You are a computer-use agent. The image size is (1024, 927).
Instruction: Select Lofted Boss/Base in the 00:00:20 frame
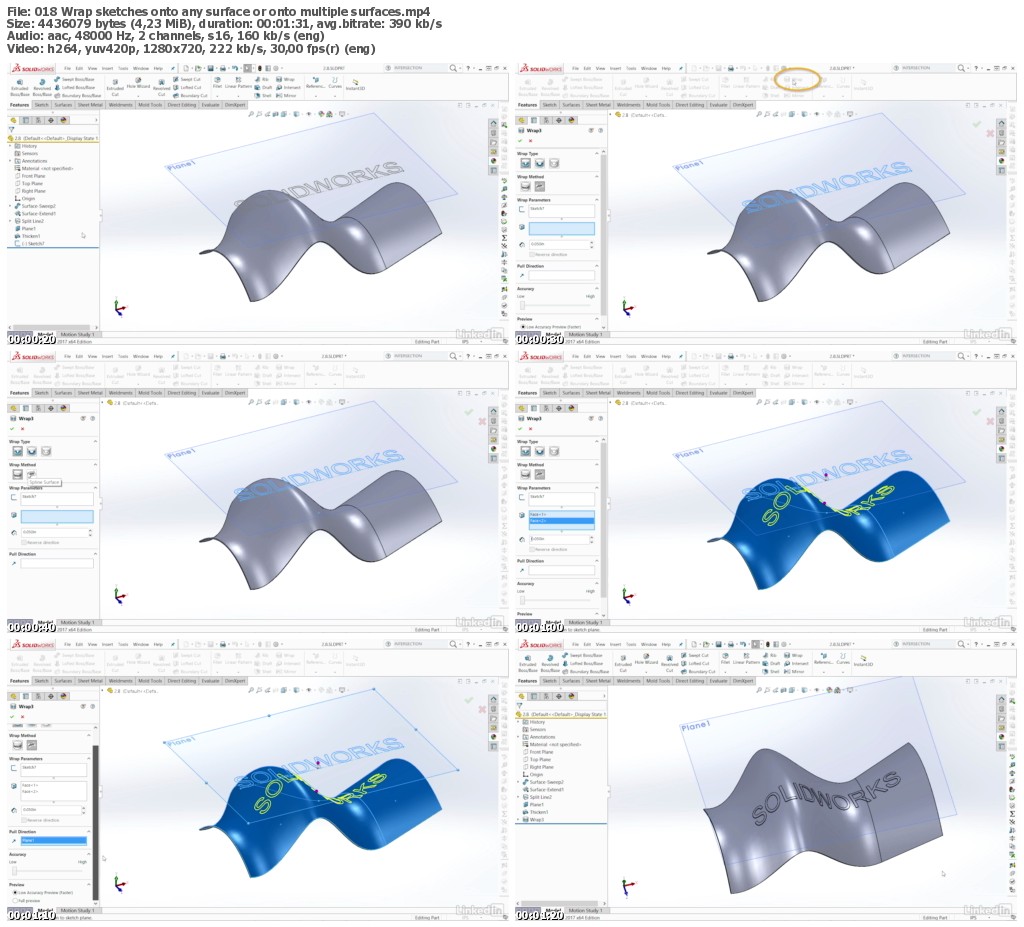(75, 87)
